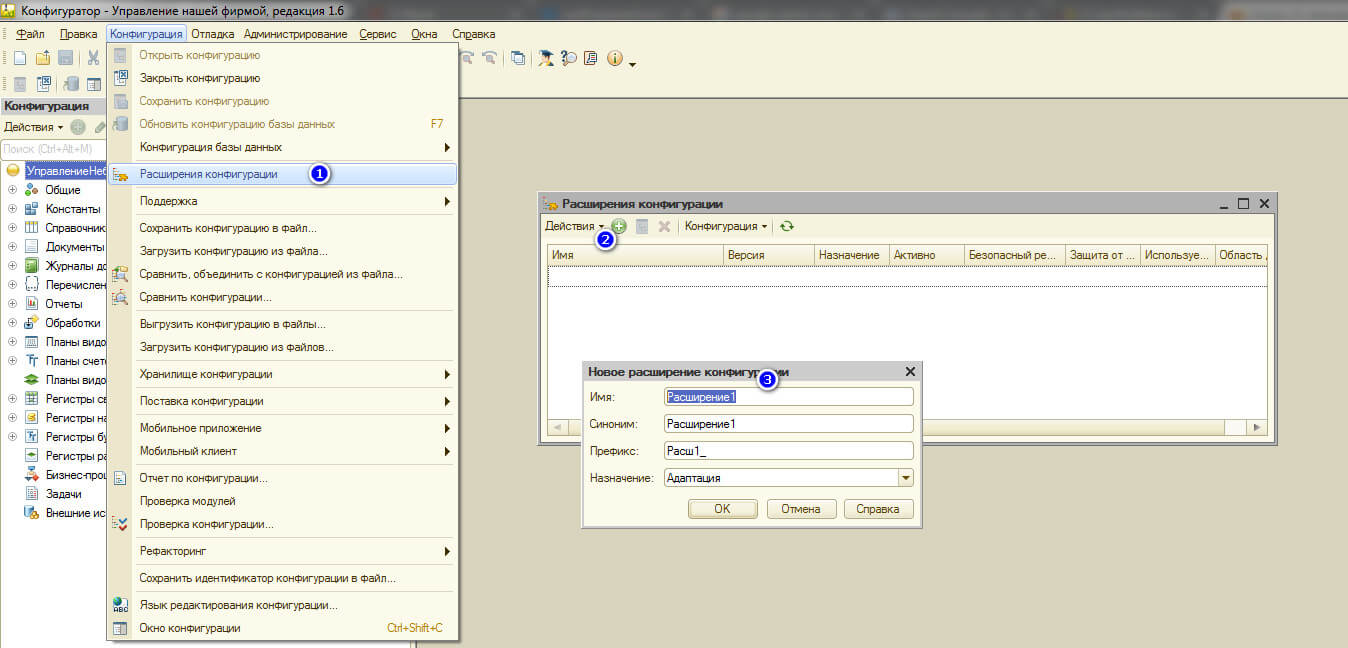Click the Отмена button
Viewport: 1348px width, 648px height.
point(801,509)
